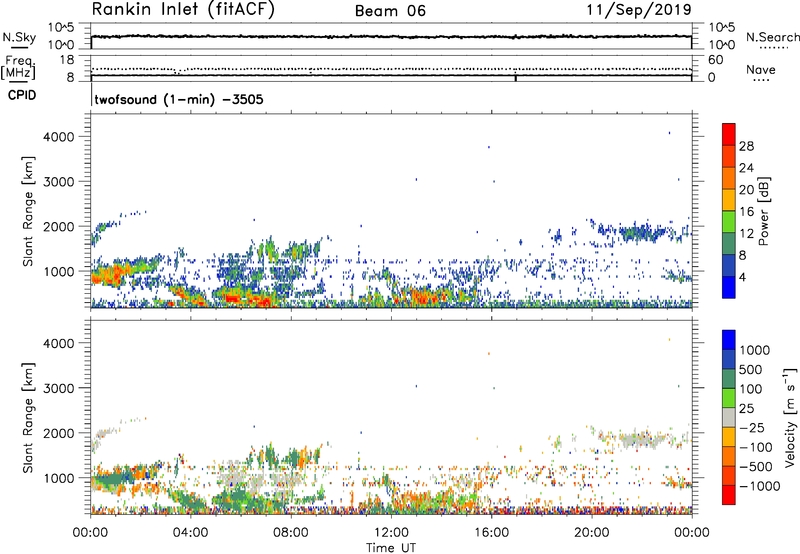This screenshot has width=800, height=554.
Task: Click the '1000' velocity scale value
Action: click(755, 350)
